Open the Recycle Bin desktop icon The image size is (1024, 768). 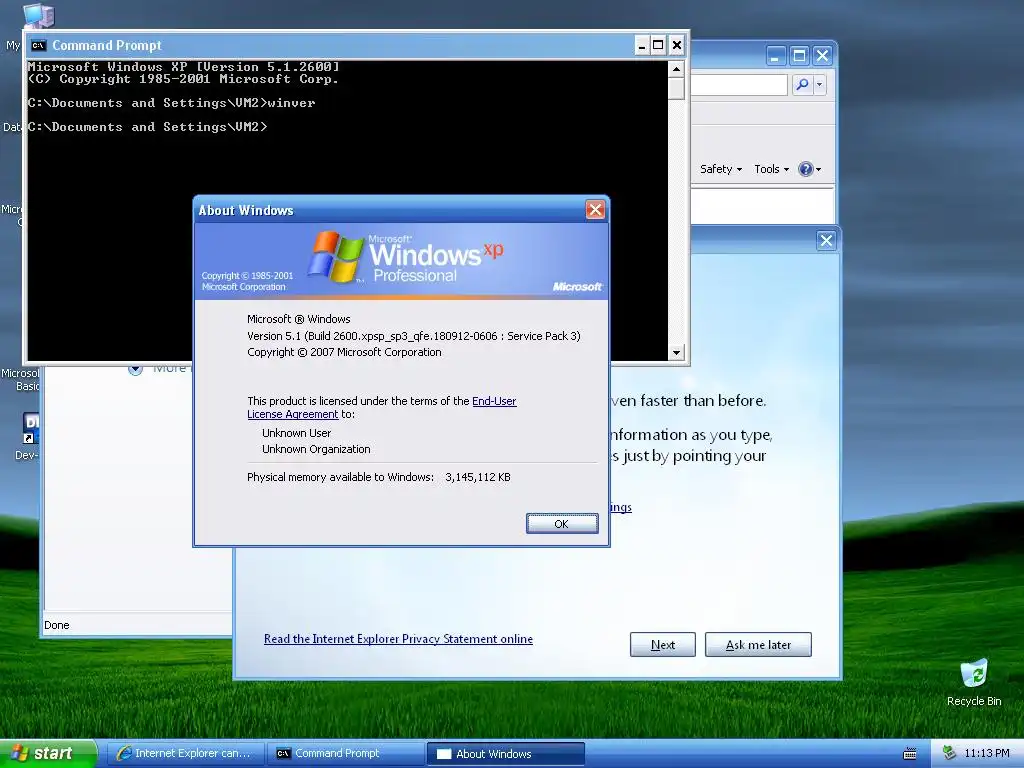pos(974,683)
